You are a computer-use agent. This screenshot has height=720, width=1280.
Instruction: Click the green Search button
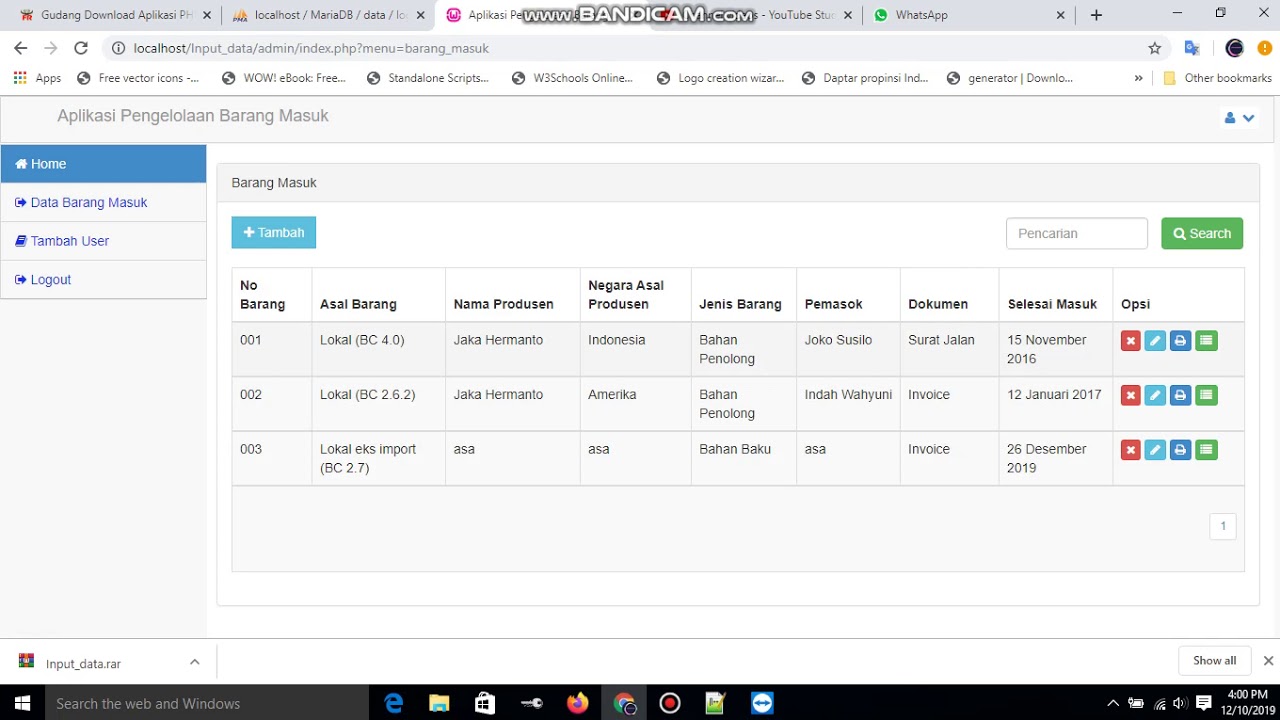coord(1202,233)
